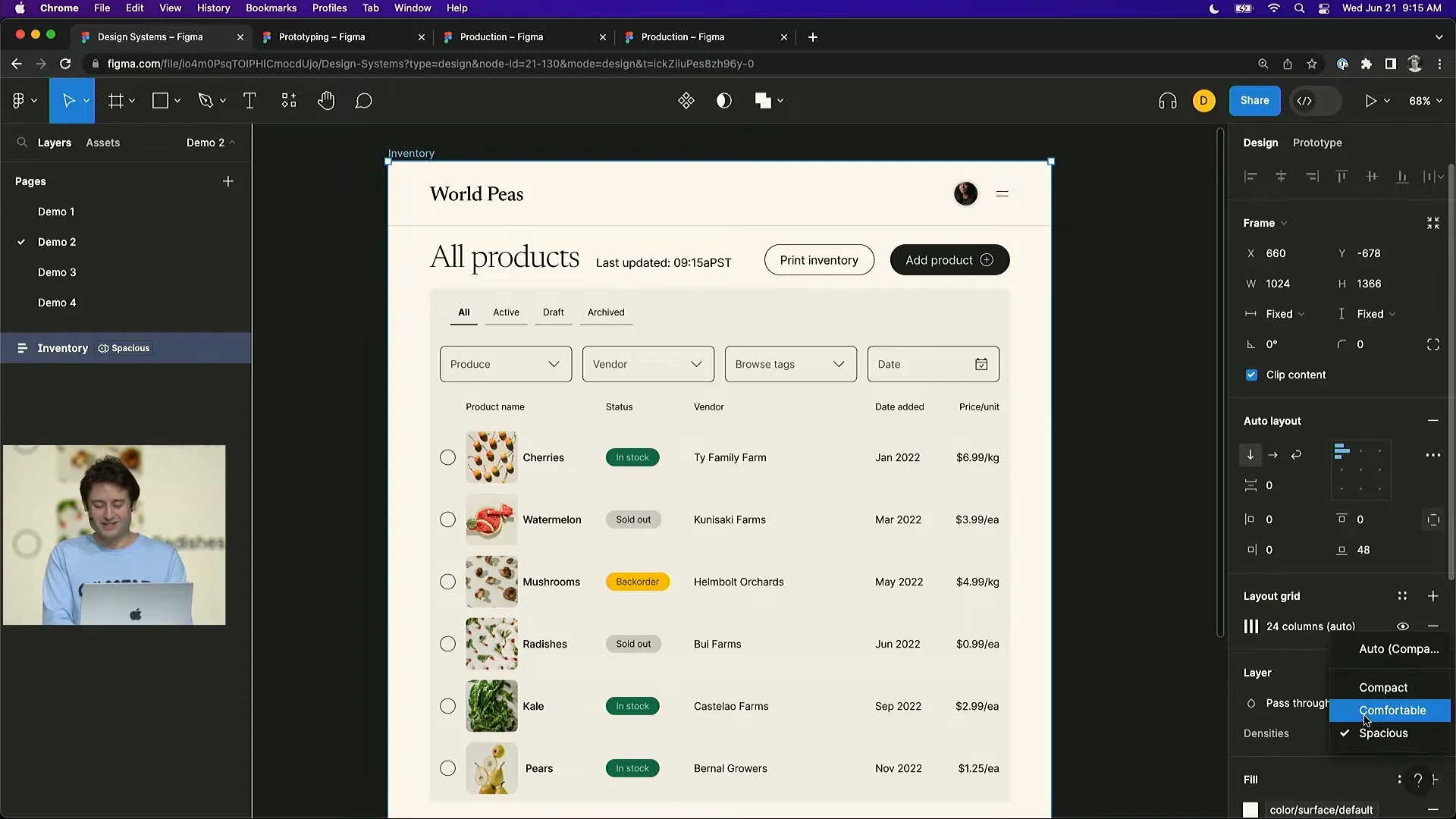Open the Resources tool
The width and height of the screenshot is (1456, 819).
point(289,101)
